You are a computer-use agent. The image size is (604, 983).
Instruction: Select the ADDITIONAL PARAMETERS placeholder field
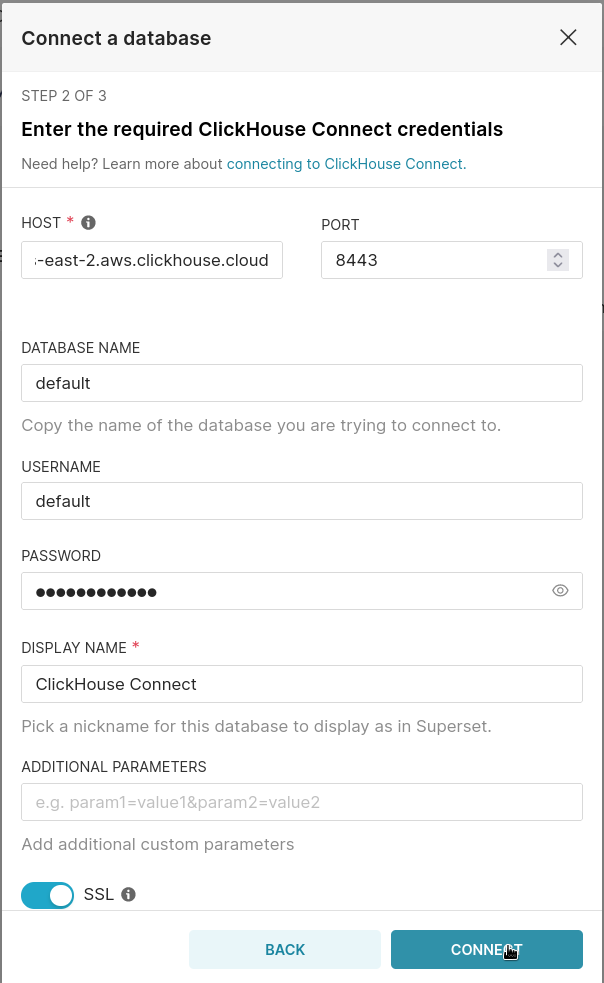tap(302, 802)
